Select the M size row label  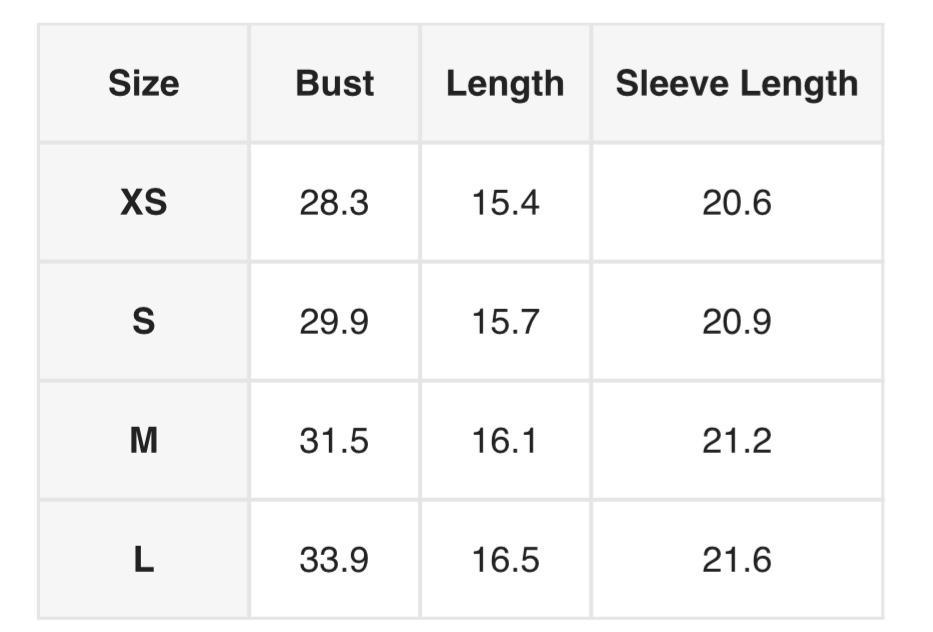click(144, 441)
